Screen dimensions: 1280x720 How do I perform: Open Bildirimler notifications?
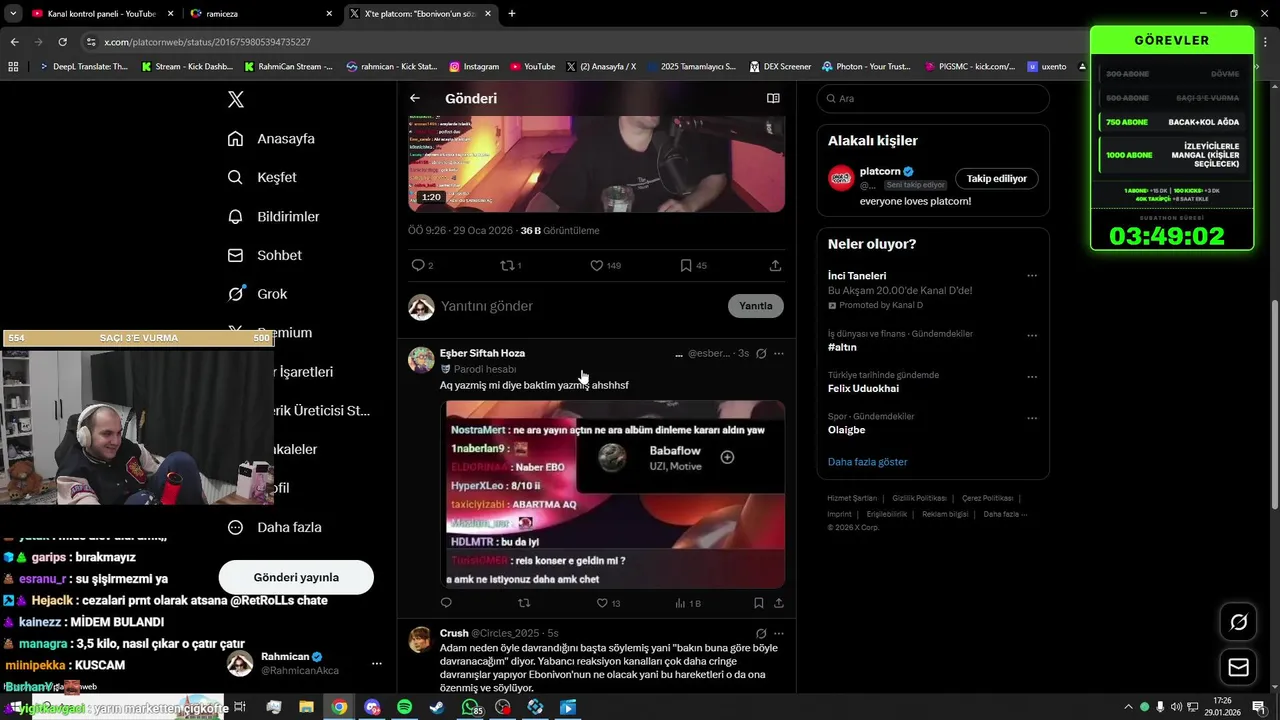273,216
